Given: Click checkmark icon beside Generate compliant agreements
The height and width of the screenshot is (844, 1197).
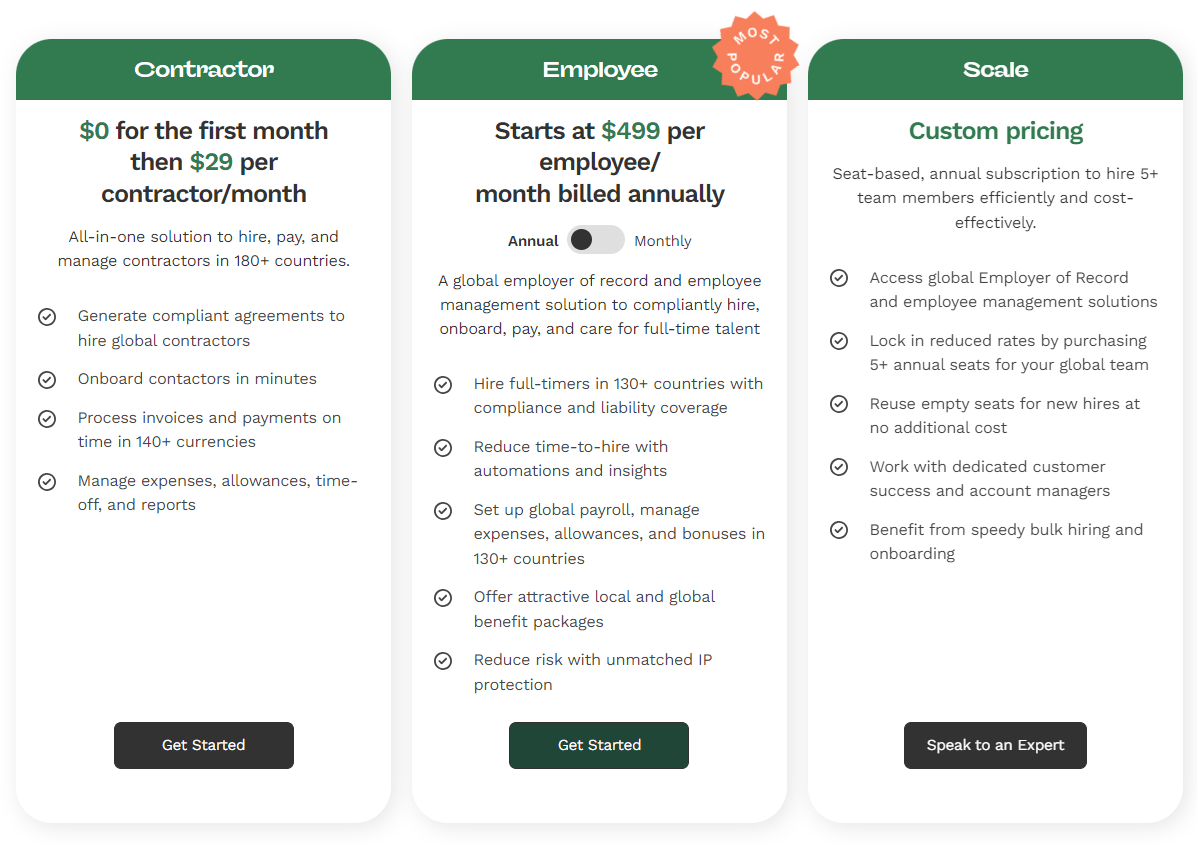Looking at the screenshot, I should point(47,317).
